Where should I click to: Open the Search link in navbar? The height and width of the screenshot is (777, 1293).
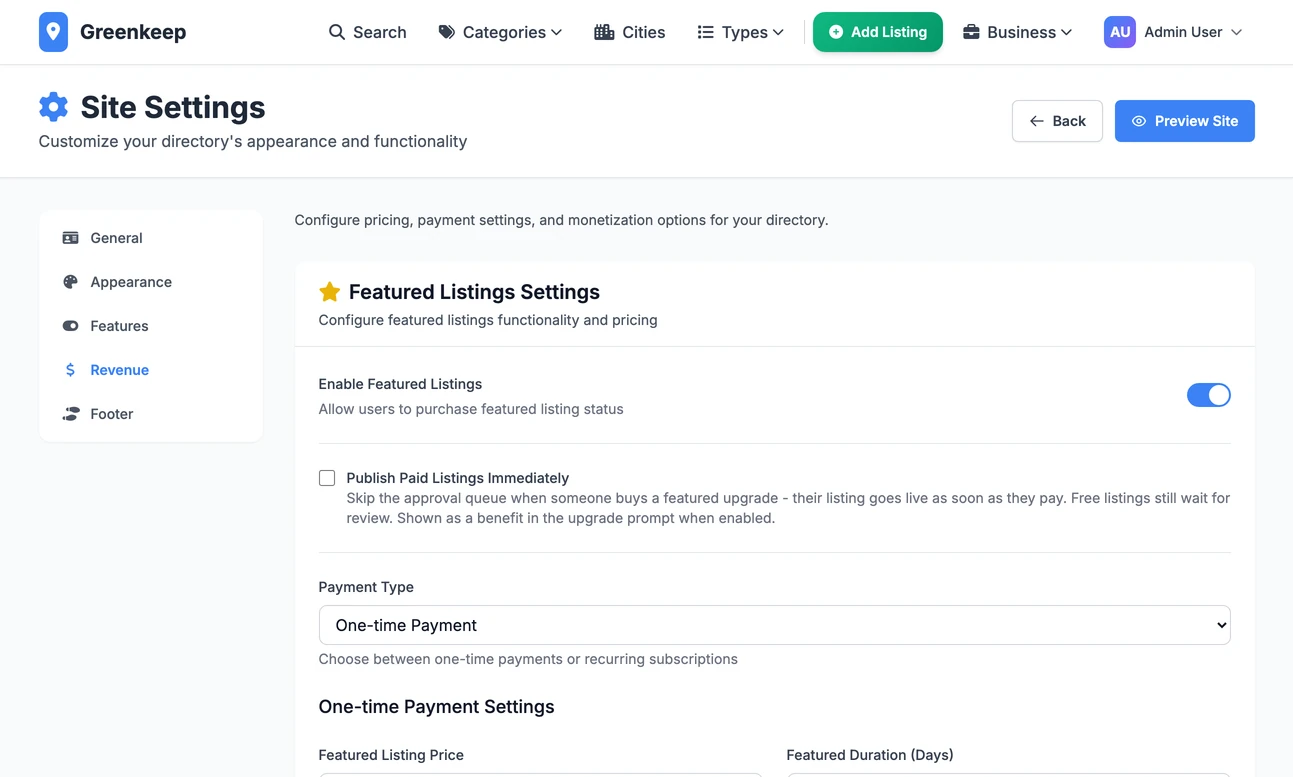(368, 32)
